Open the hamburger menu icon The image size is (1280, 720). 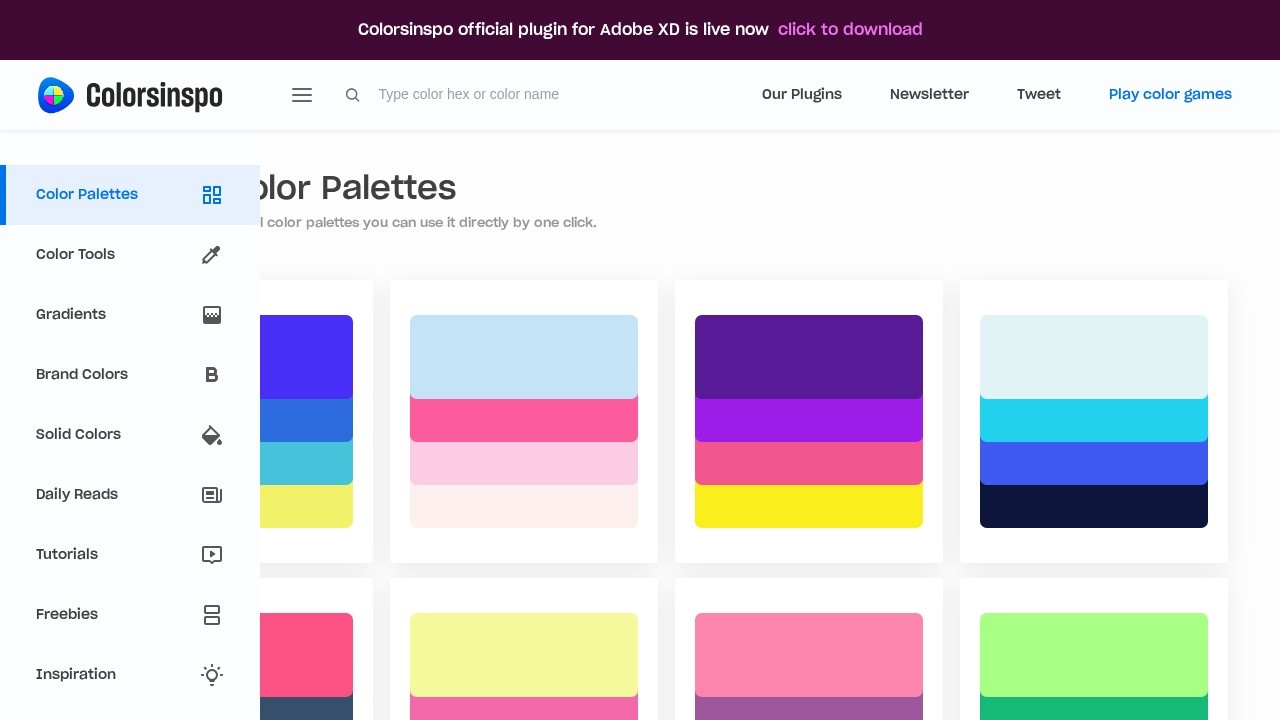(302, 95)
